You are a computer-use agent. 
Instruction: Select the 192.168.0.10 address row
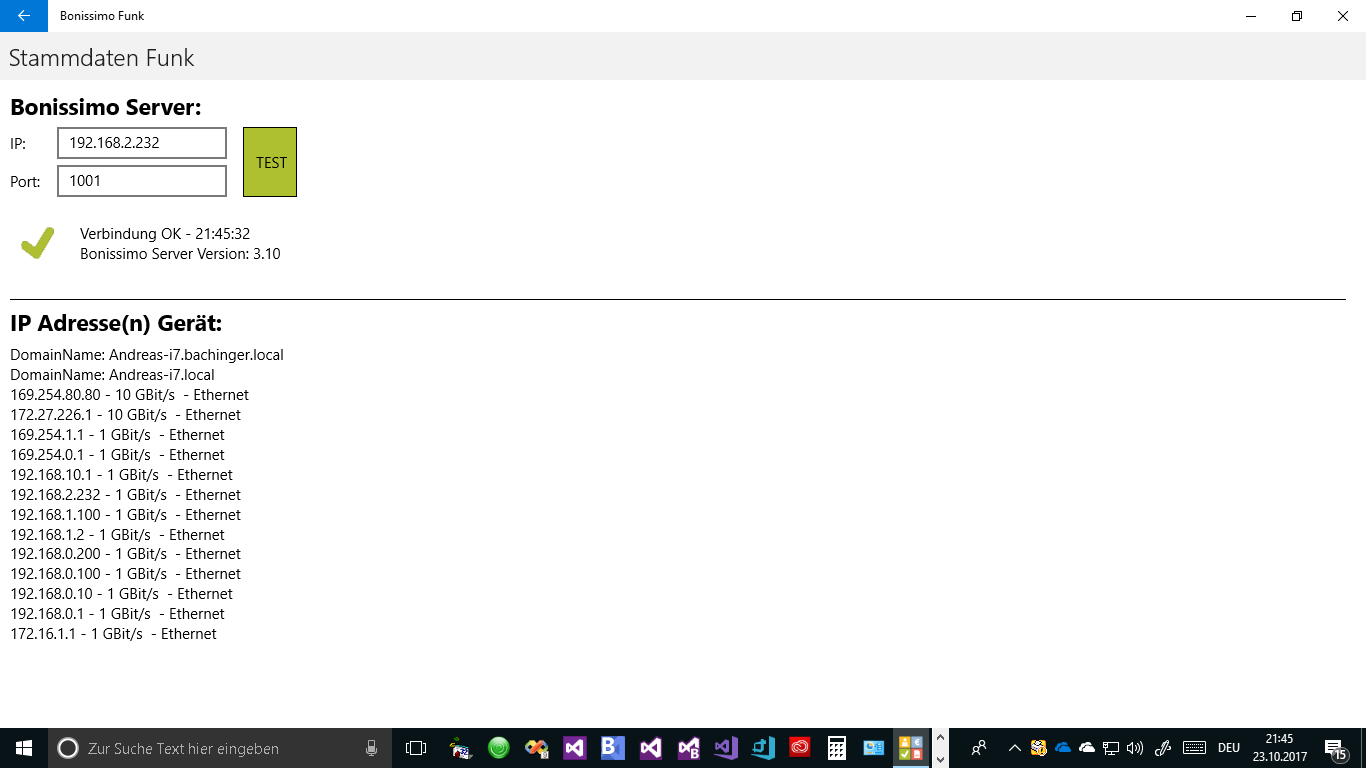121,594
